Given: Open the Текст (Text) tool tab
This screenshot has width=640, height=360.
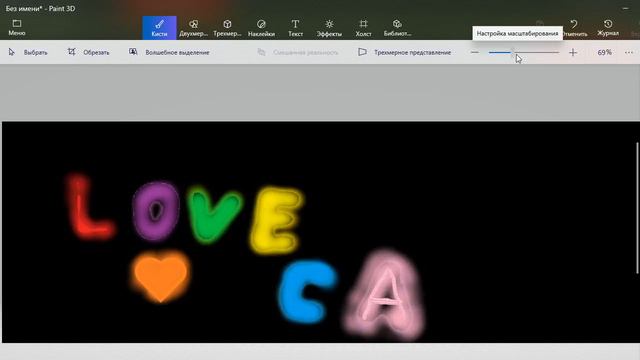Looking at the screenshot, I should pos(296,28).
